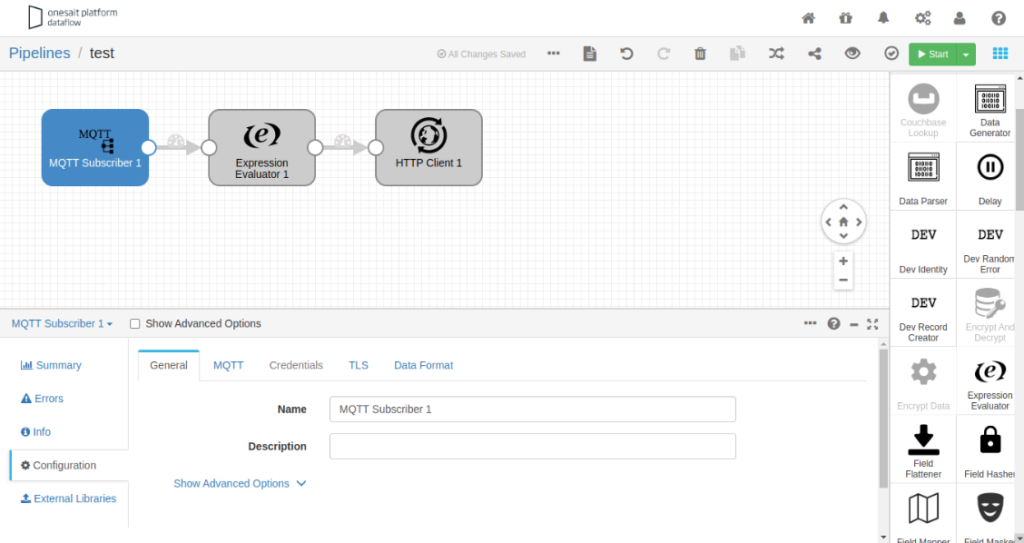This screenshot has width=1024, height=543.
Task: Zoom in on the canvas
Action: (843, 261)
